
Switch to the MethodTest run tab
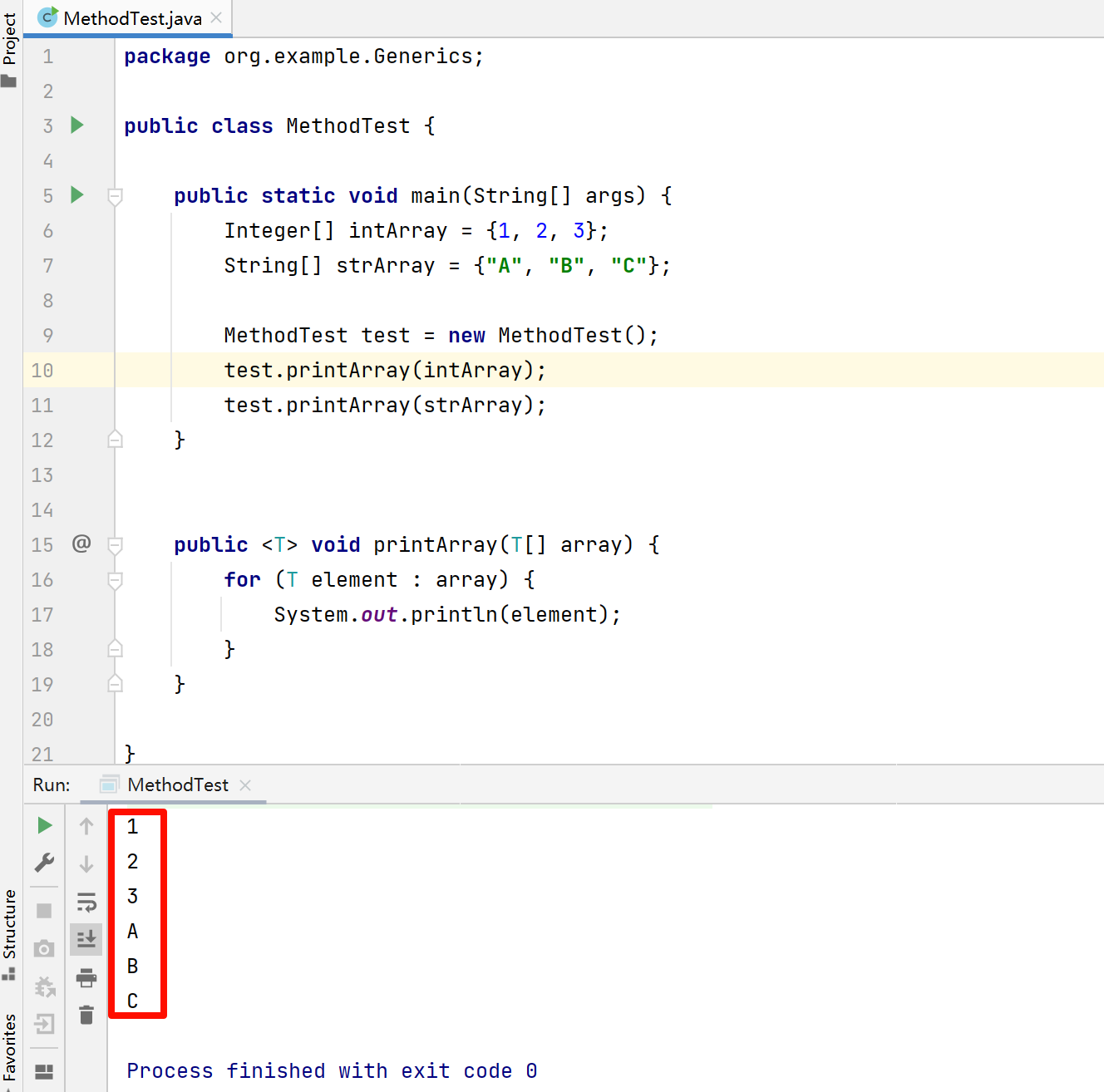click(x=177, y=785)
